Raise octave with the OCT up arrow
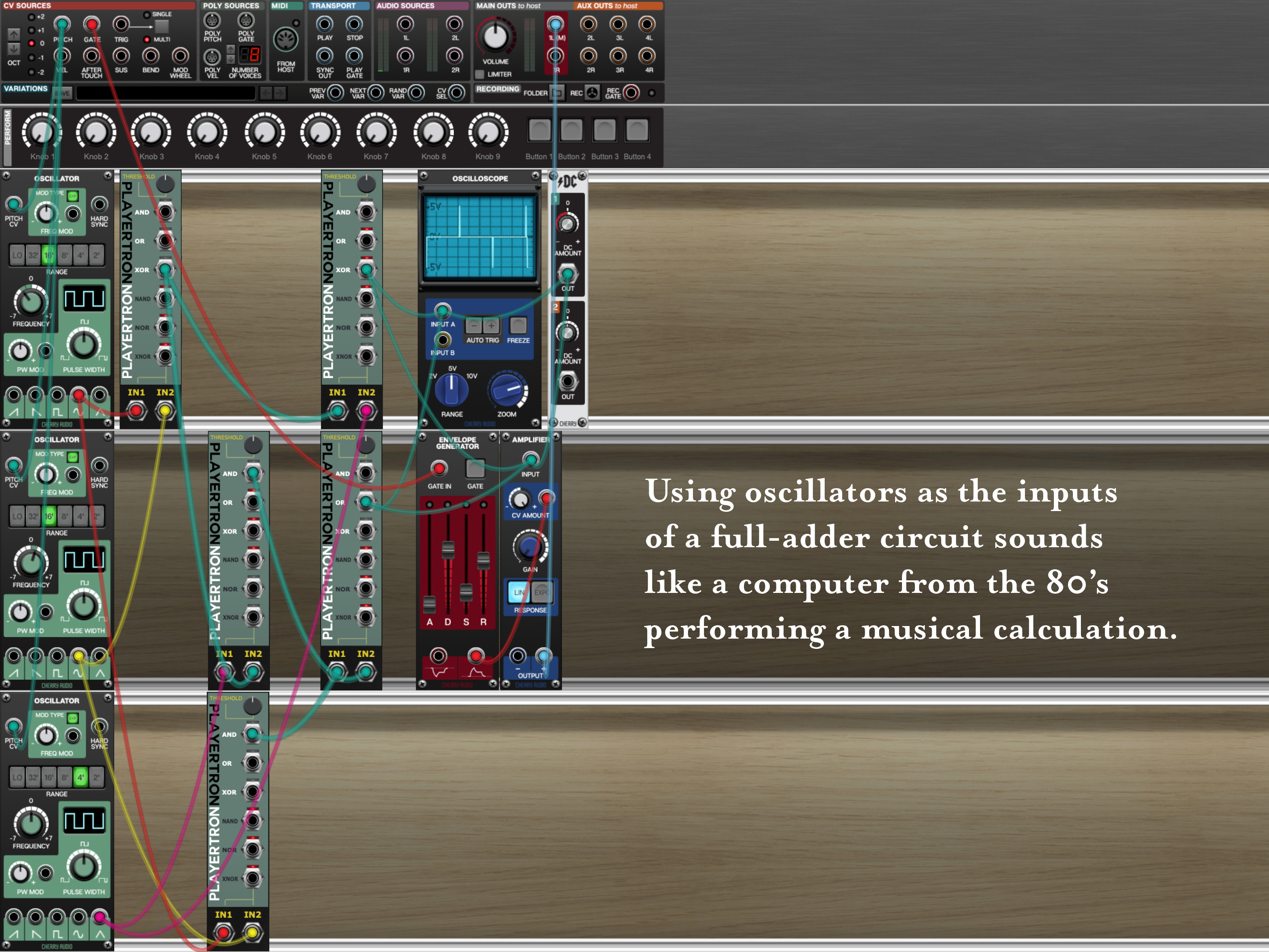The image size is (1269, 952). click(13, 34)
